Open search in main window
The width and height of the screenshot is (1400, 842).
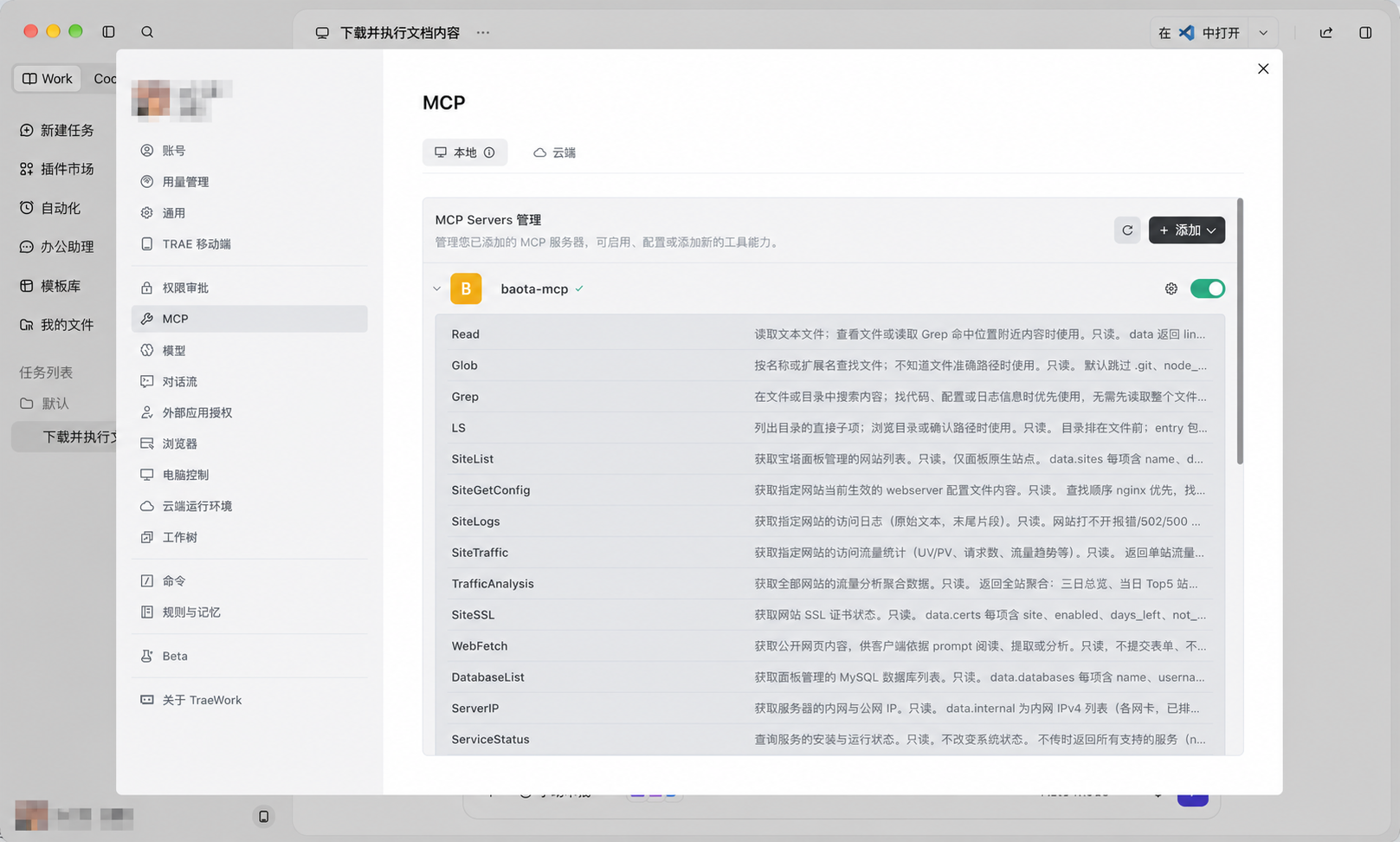point(147,32)
